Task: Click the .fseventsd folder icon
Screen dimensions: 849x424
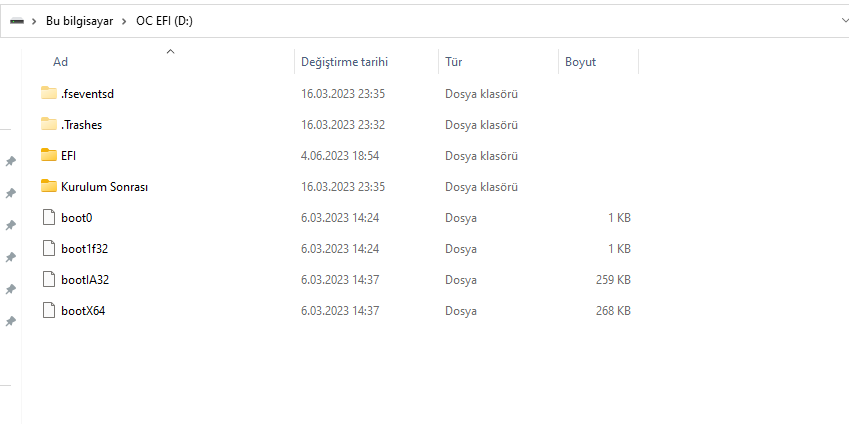Action: (x=49, y=93)
